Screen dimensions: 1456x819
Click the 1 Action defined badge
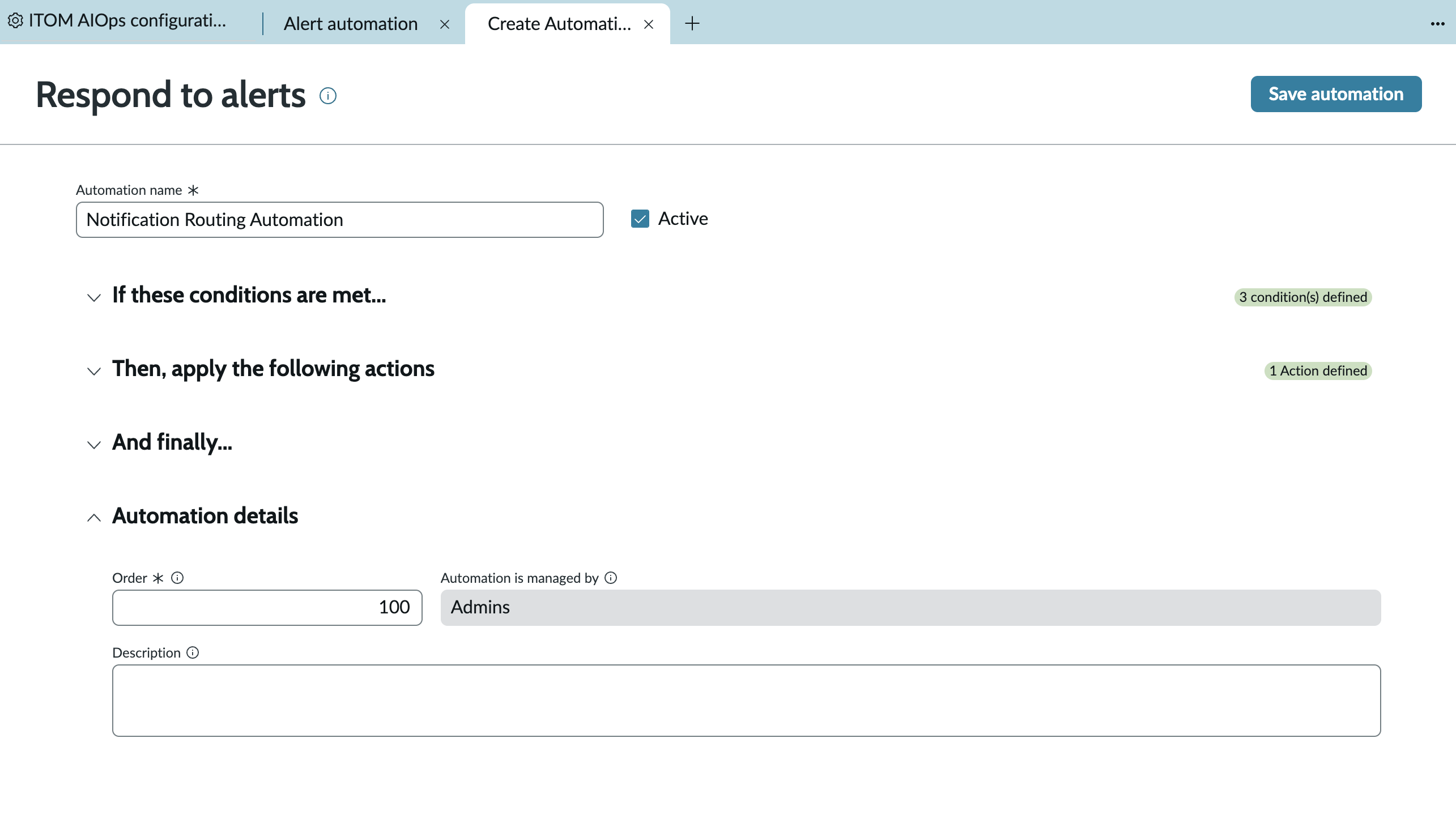[x=1318, y=371]
